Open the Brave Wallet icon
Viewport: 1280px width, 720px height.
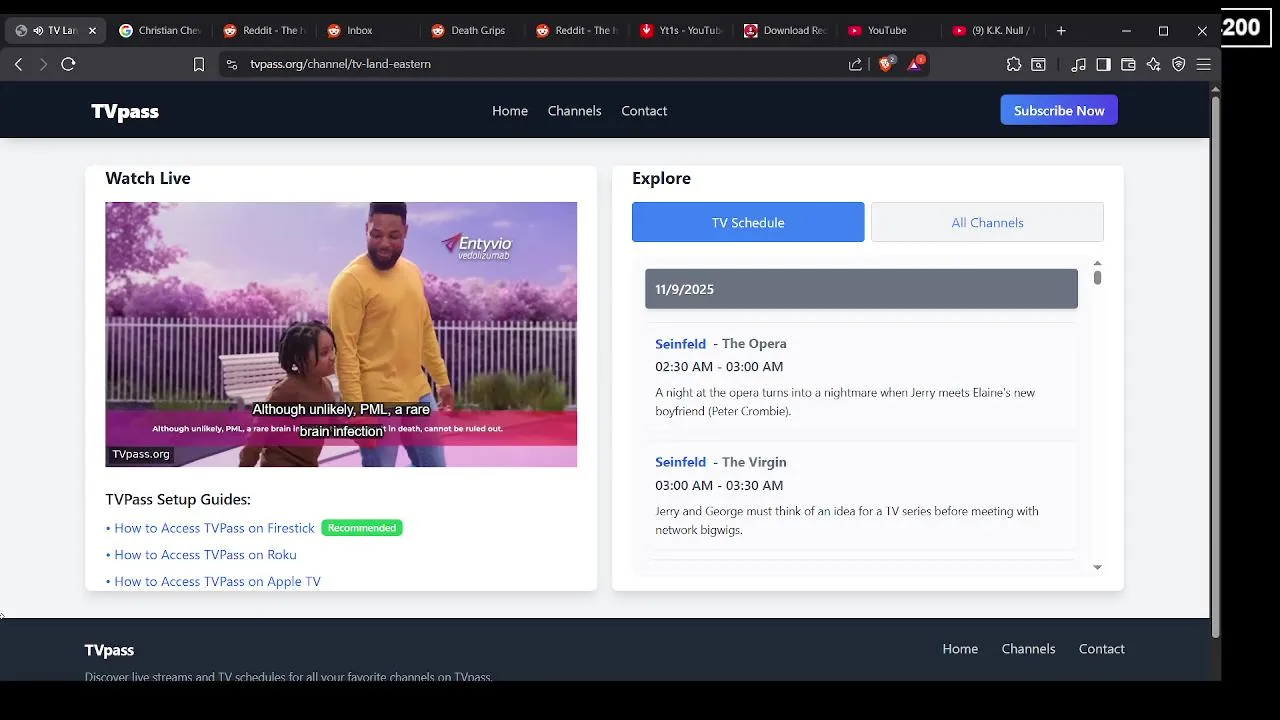point(1128,64)
